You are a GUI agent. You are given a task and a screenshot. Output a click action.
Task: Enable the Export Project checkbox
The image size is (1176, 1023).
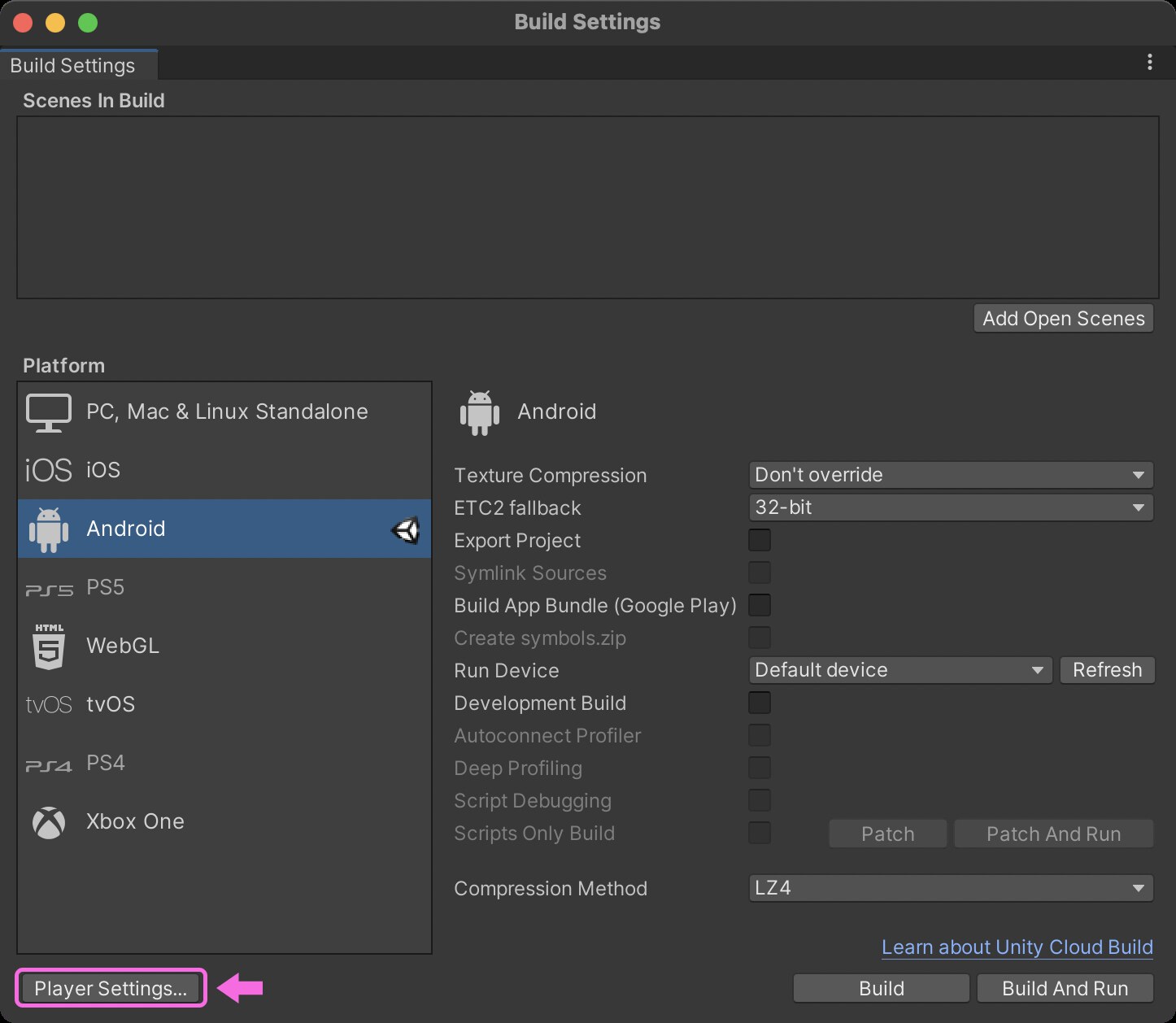(x=760, y=540)
